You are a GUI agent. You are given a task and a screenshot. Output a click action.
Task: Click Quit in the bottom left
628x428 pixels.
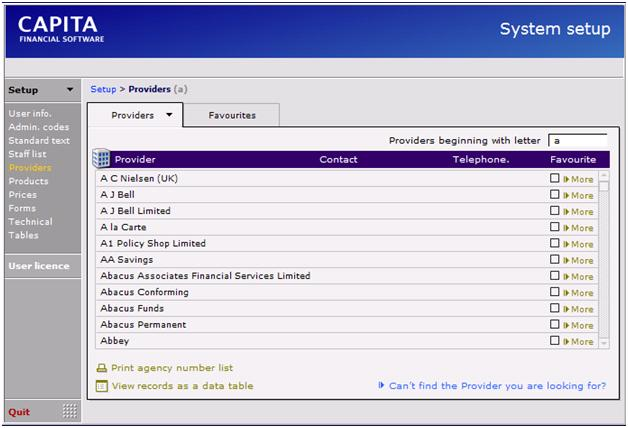click(19, 411)
